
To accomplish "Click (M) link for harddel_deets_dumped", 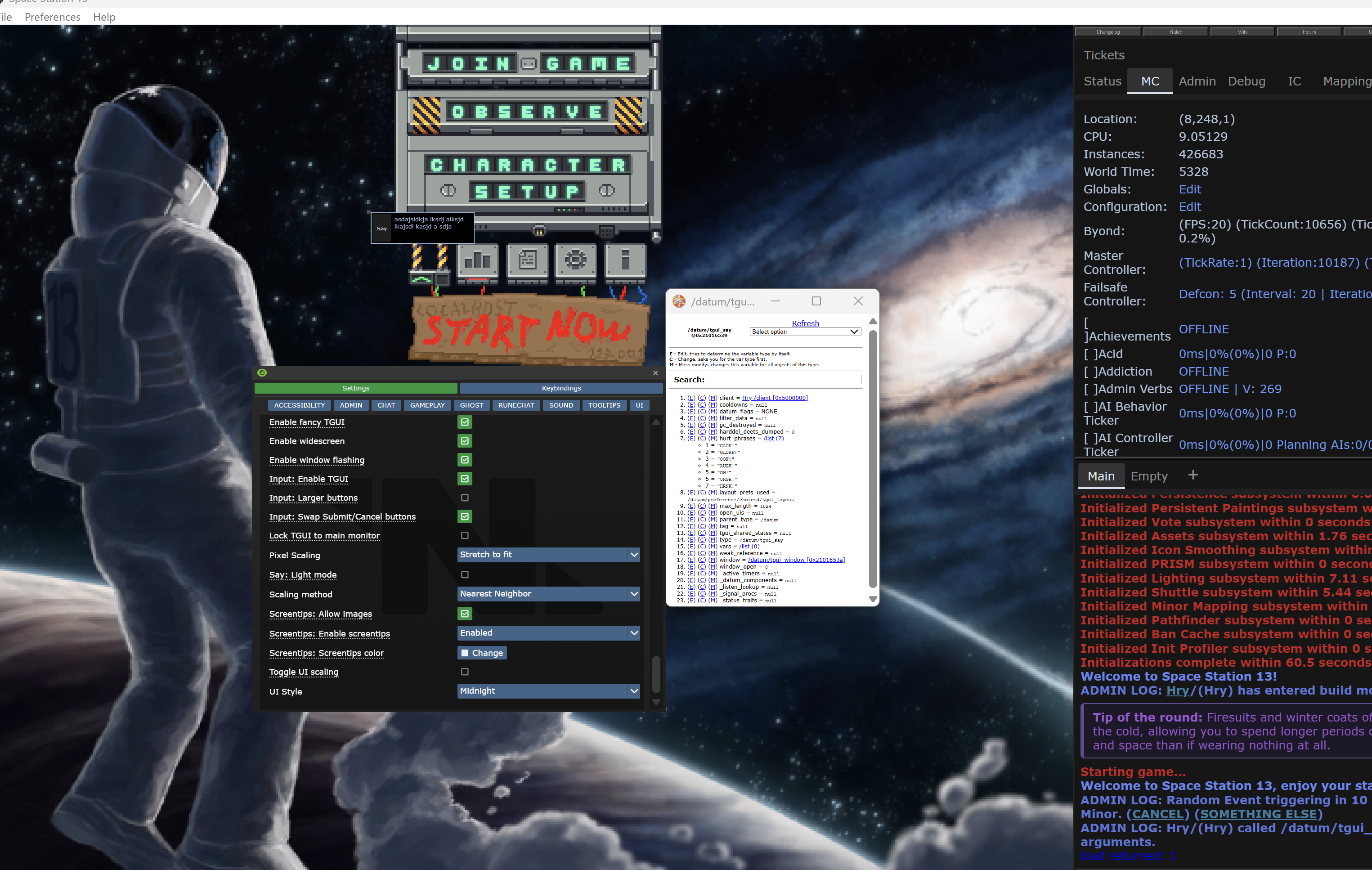I will 713,432.
